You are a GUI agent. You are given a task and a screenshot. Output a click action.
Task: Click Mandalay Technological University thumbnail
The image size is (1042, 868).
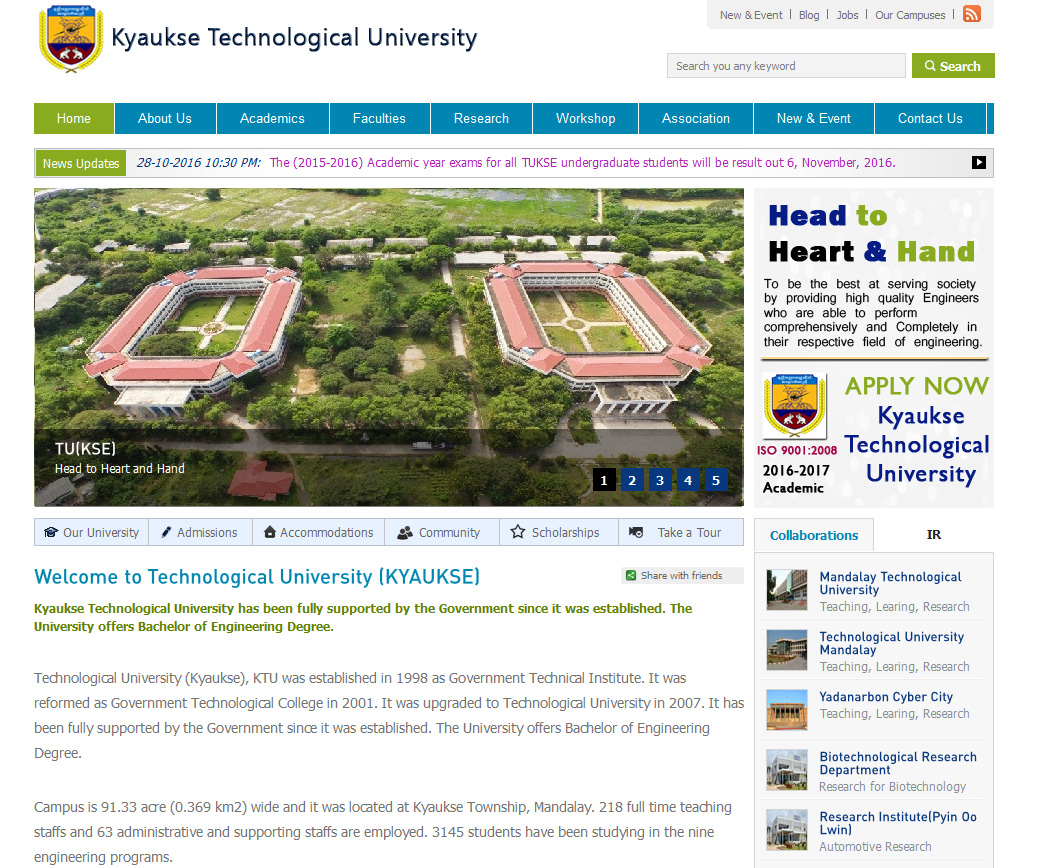[x=787, y=590]
